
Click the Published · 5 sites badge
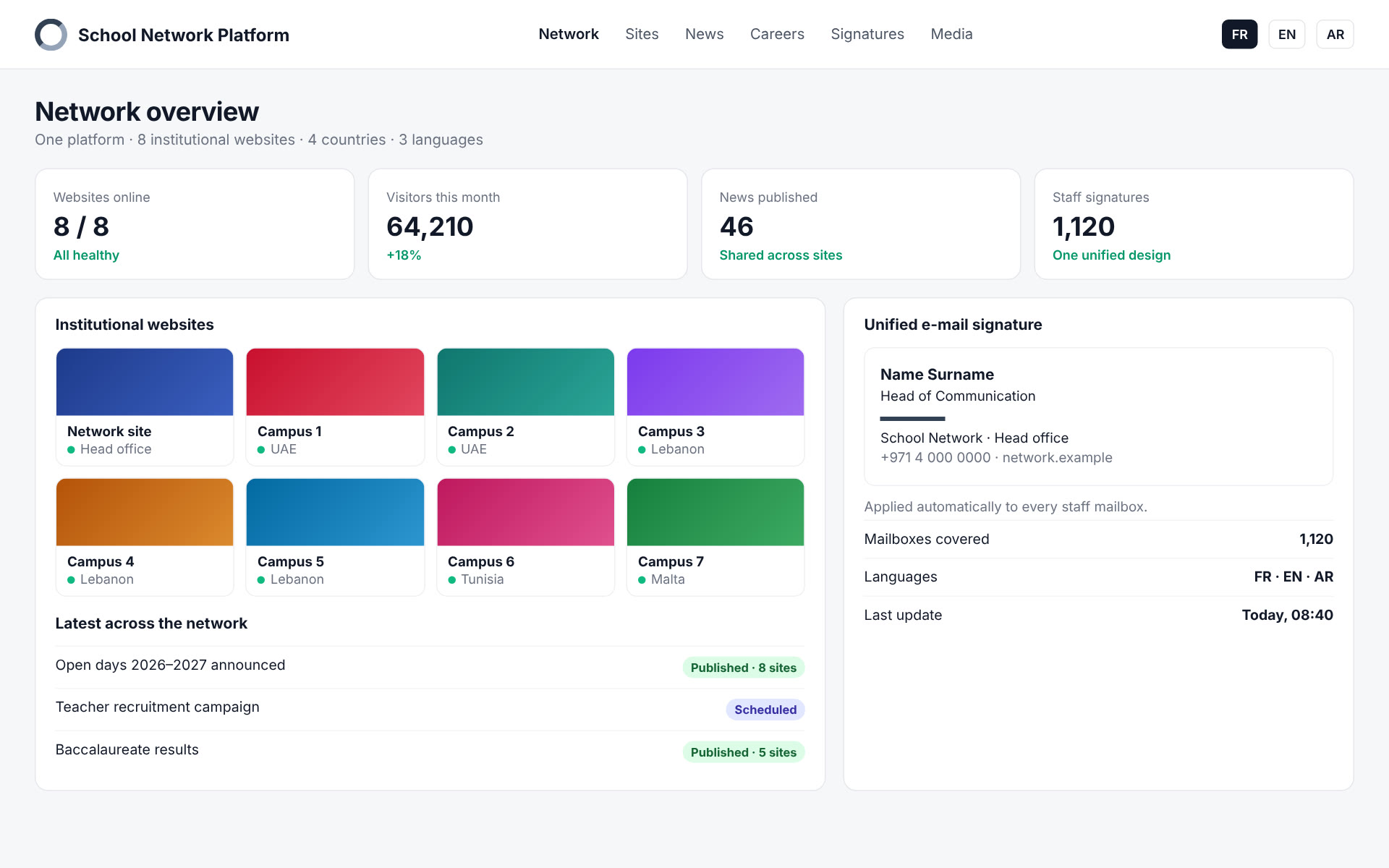743,752
